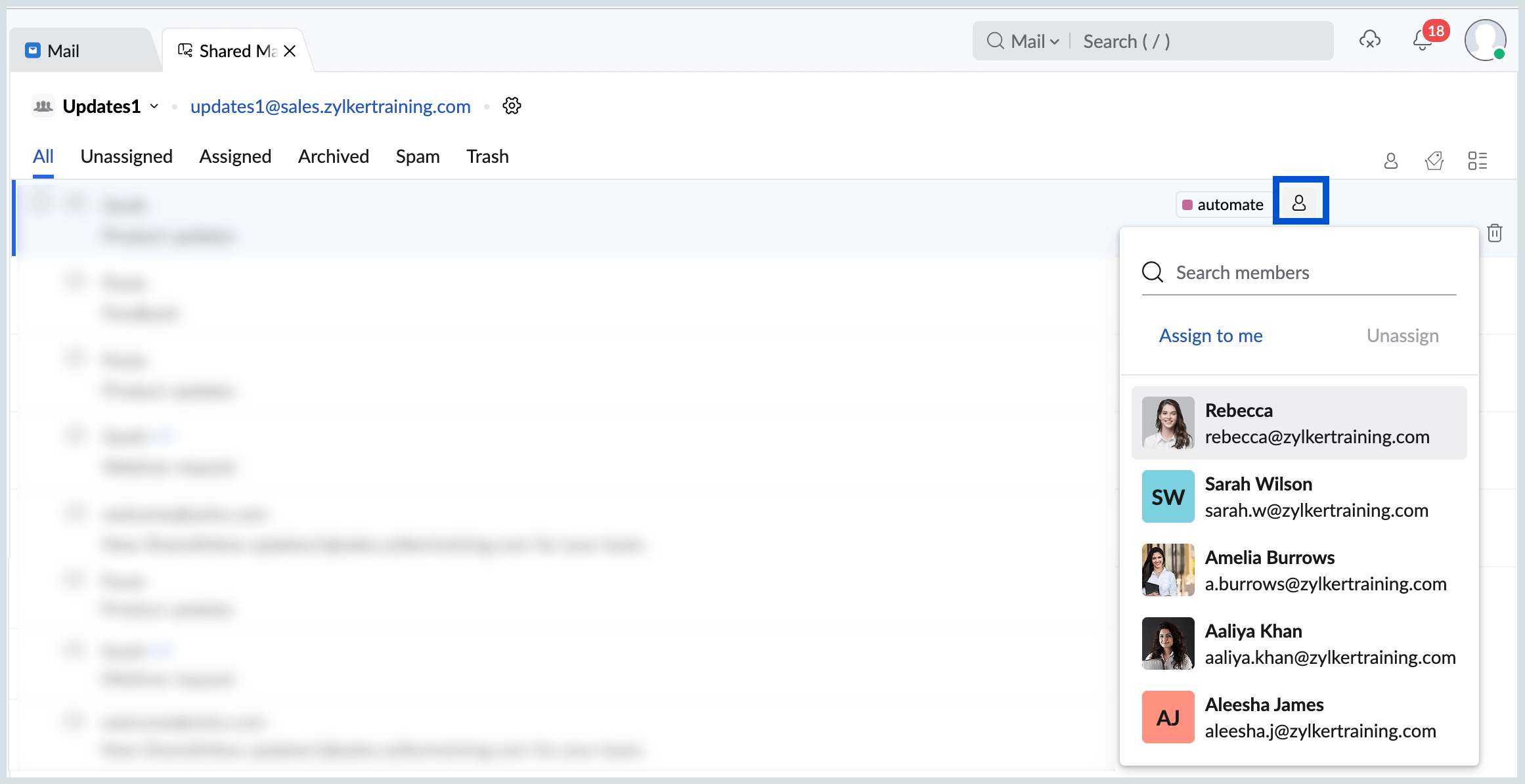
Task: Open the Archived tab
Action: [333, 156]
